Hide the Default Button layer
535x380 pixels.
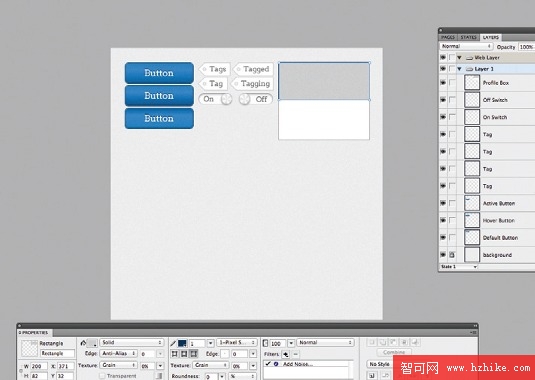pos(443,237)
